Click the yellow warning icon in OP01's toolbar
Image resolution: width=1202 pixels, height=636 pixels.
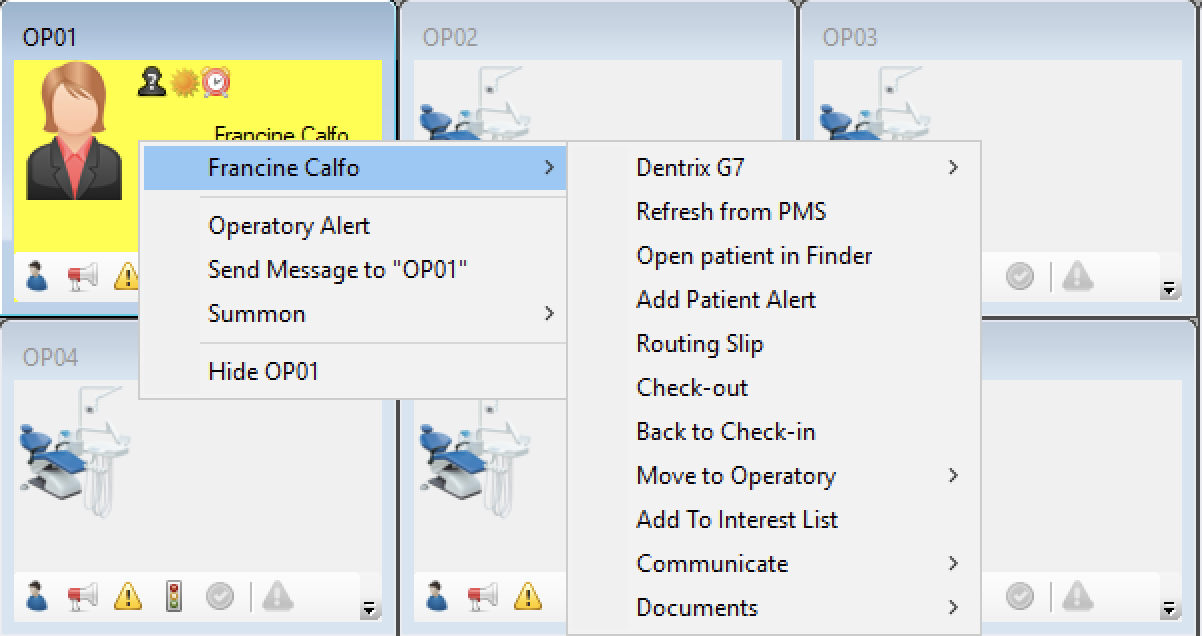[127, 276]
